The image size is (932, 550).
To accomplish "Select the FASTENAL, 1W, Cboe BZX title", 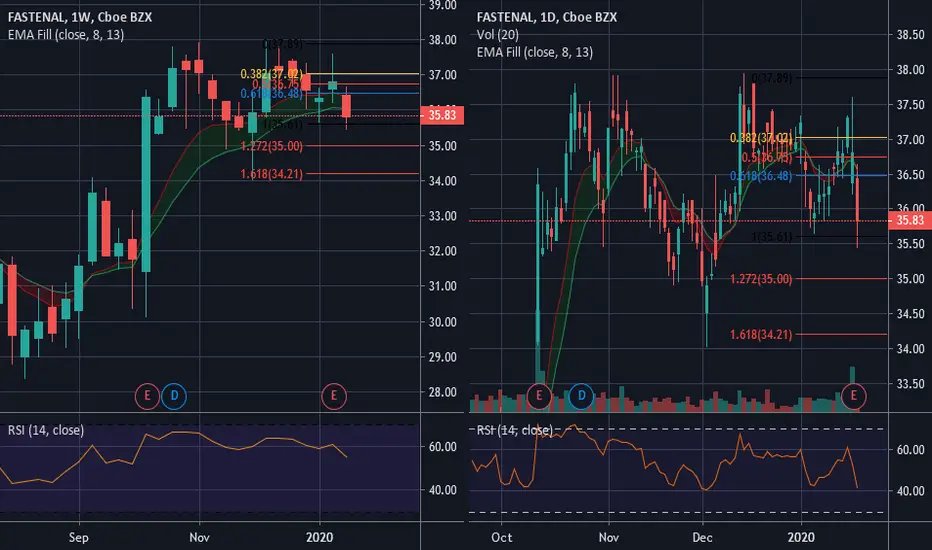I will (x=80, y=17).
